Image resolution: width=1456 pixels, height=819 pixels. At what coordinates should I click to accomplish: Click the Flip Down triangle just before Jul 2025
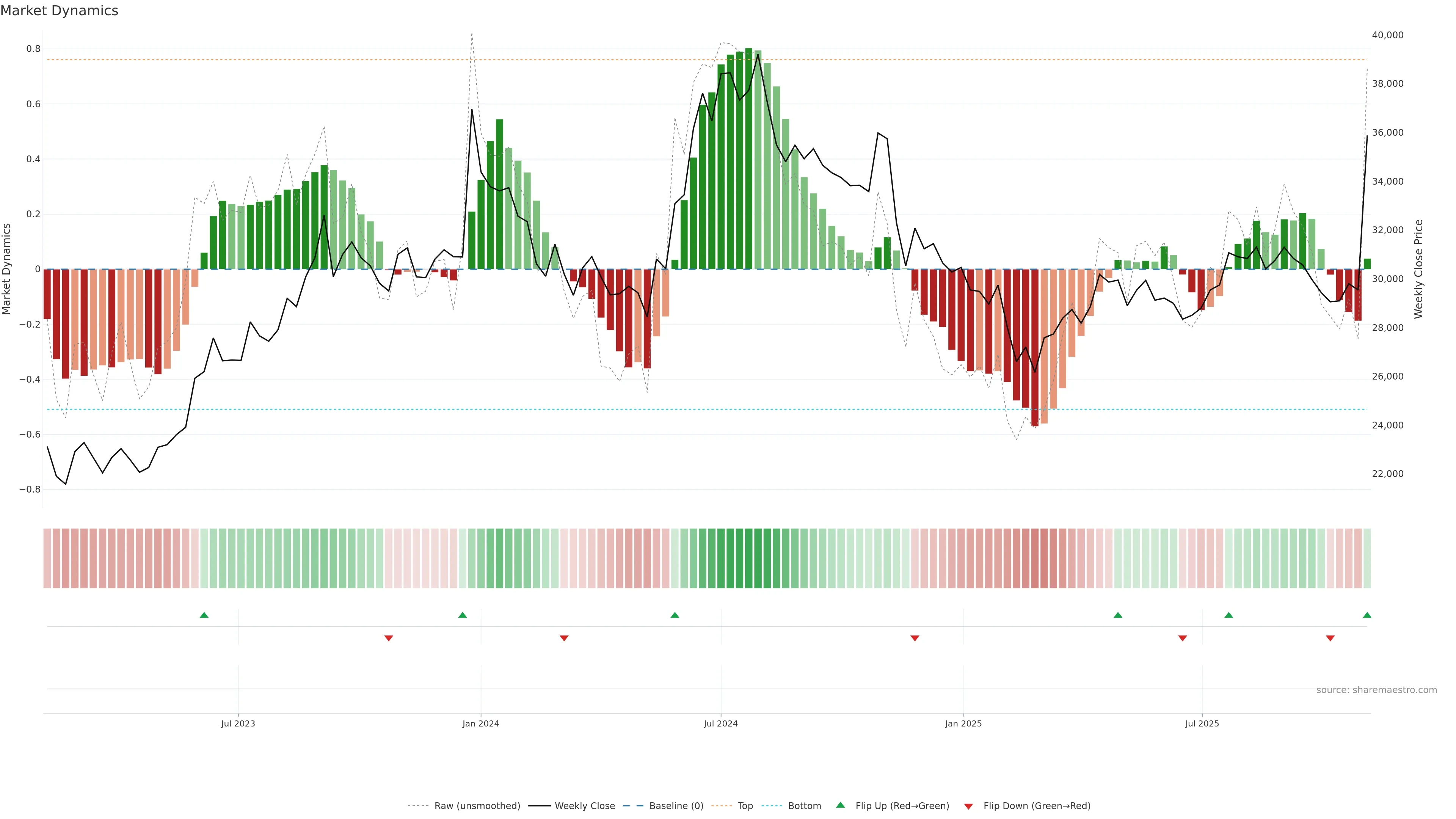(1183, 638)
